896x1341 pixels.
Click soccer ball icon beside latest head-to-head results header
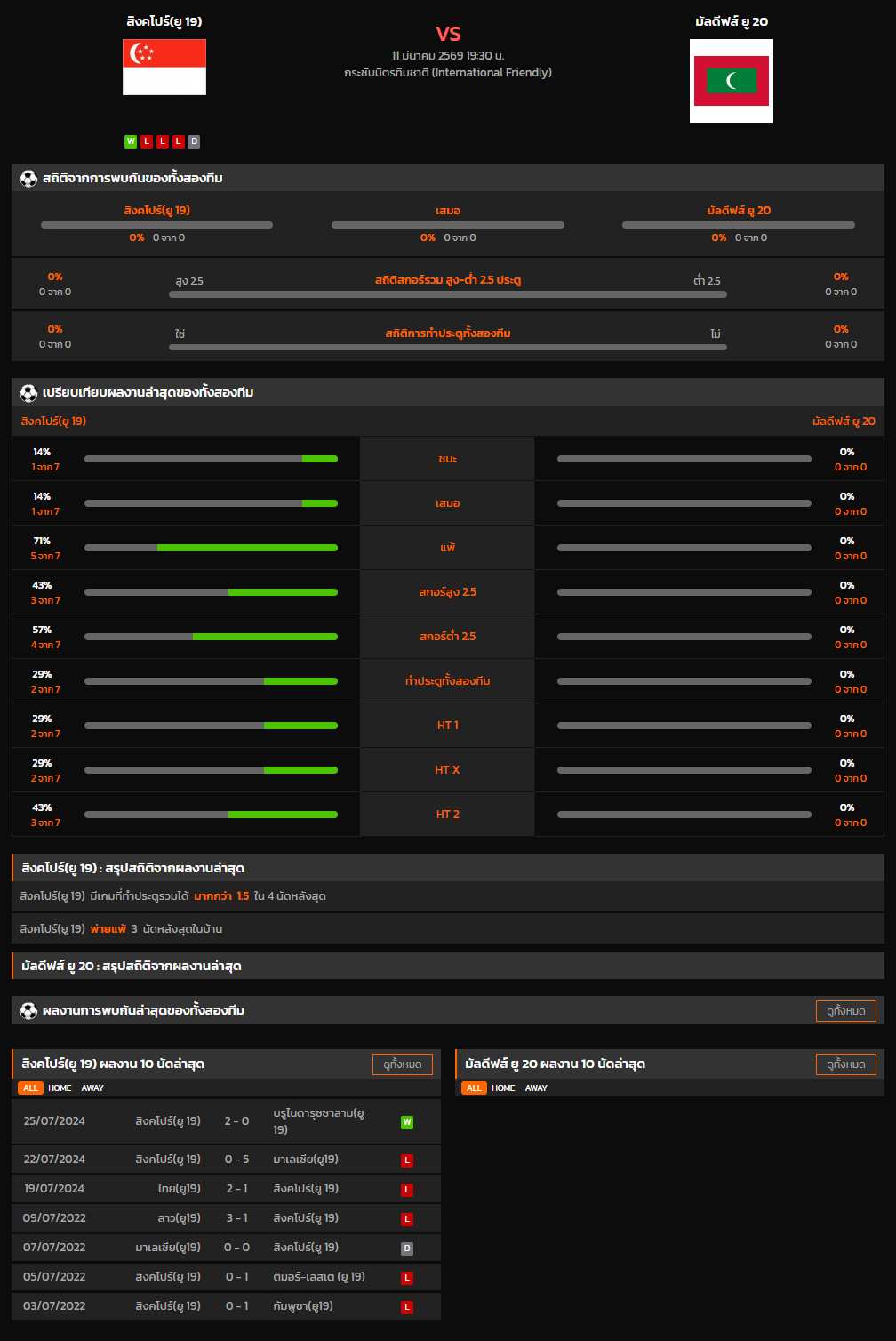click(x=28, y=1010)
